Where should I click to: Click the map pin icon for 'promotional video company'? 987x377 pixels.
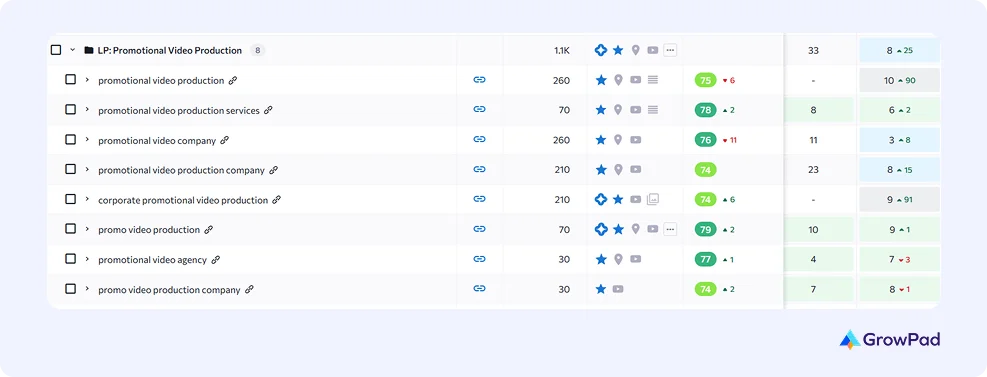(618, 140)
